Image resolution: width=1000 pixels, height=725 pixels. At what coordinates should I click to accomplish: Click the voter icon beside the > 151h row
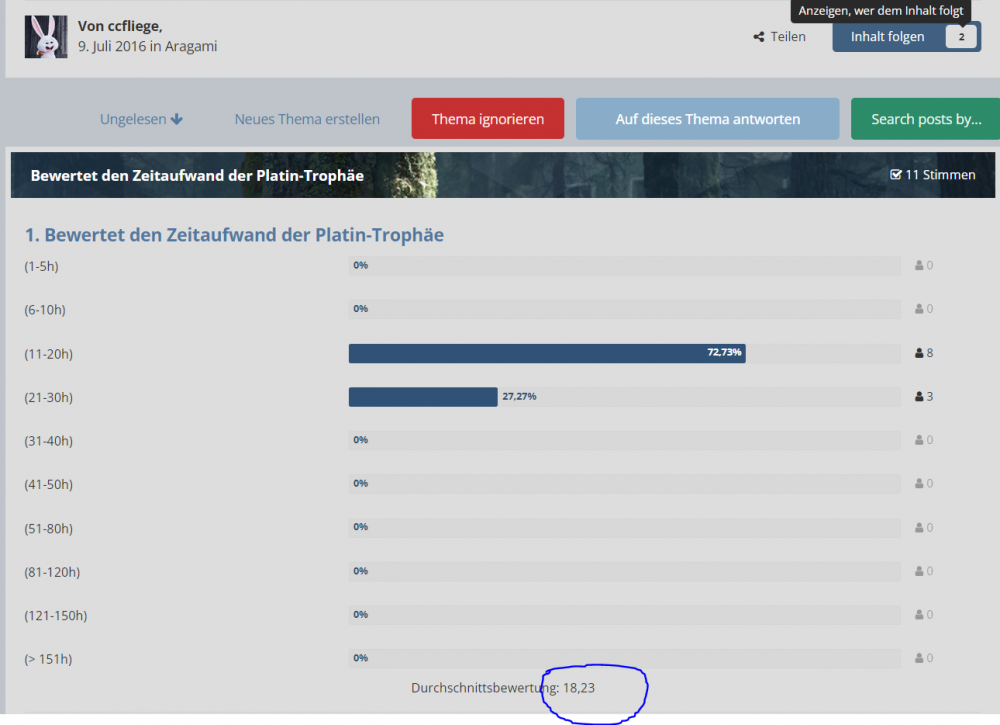[920, 658]
